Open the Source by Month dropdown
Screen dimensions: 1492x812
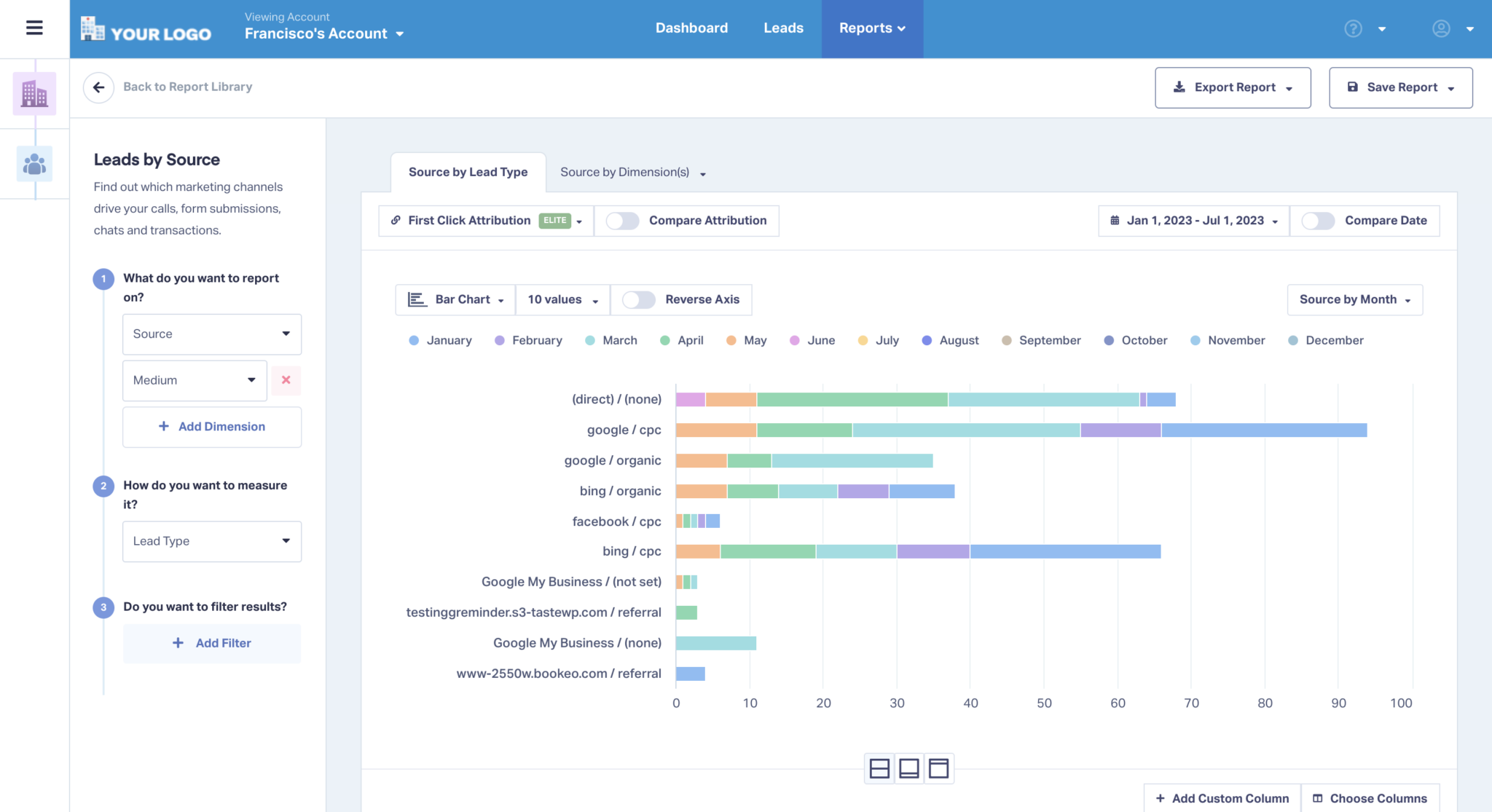click(x=1354, y=299)
